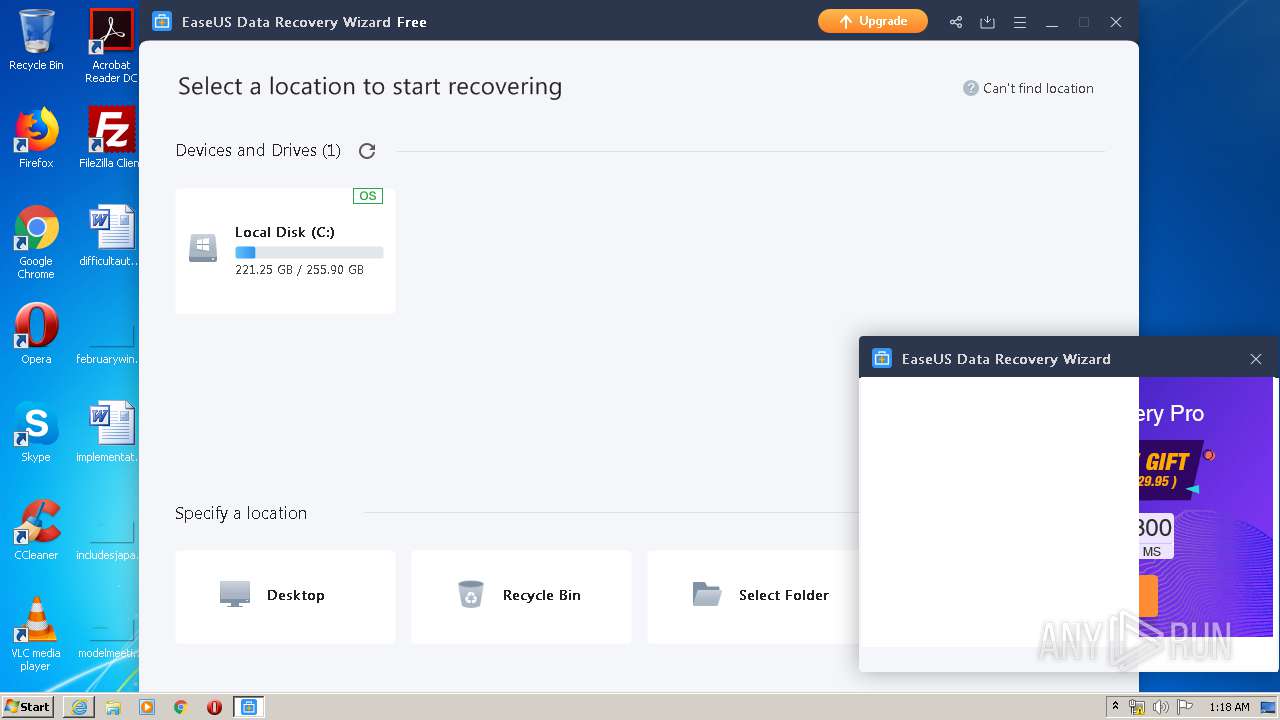Open FileZilla Client desktop shortcut
The height and width of the screenshot is (720, 1280).
point(111,138)
